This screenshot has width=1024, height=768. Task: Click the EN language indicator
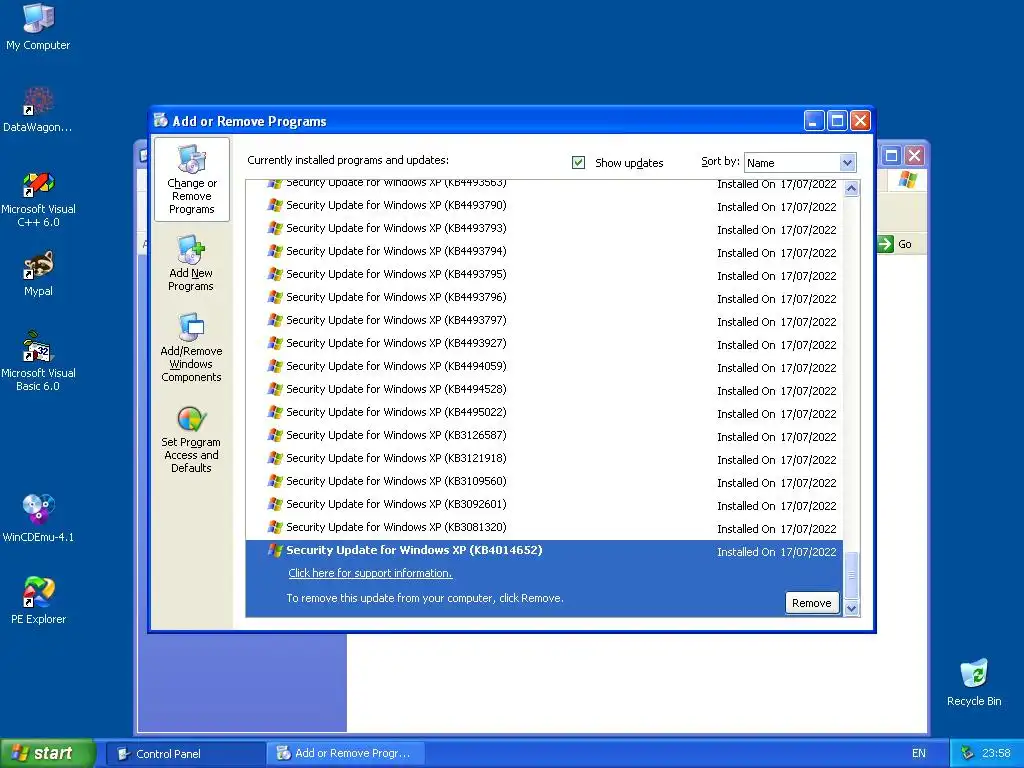click(x=918, y=754)
